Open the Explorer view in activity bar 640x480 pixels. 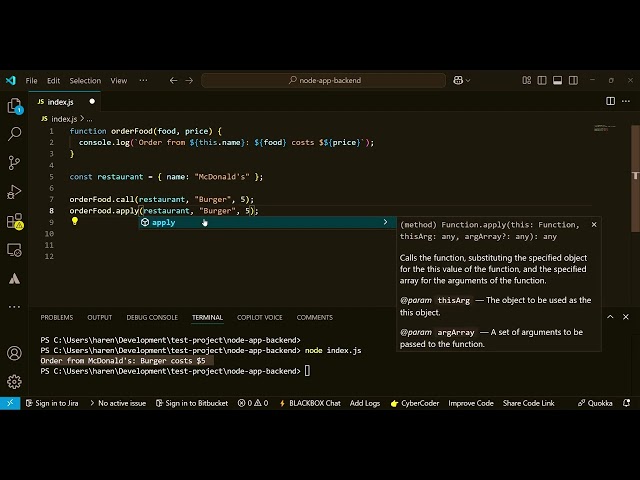point(15,106)
